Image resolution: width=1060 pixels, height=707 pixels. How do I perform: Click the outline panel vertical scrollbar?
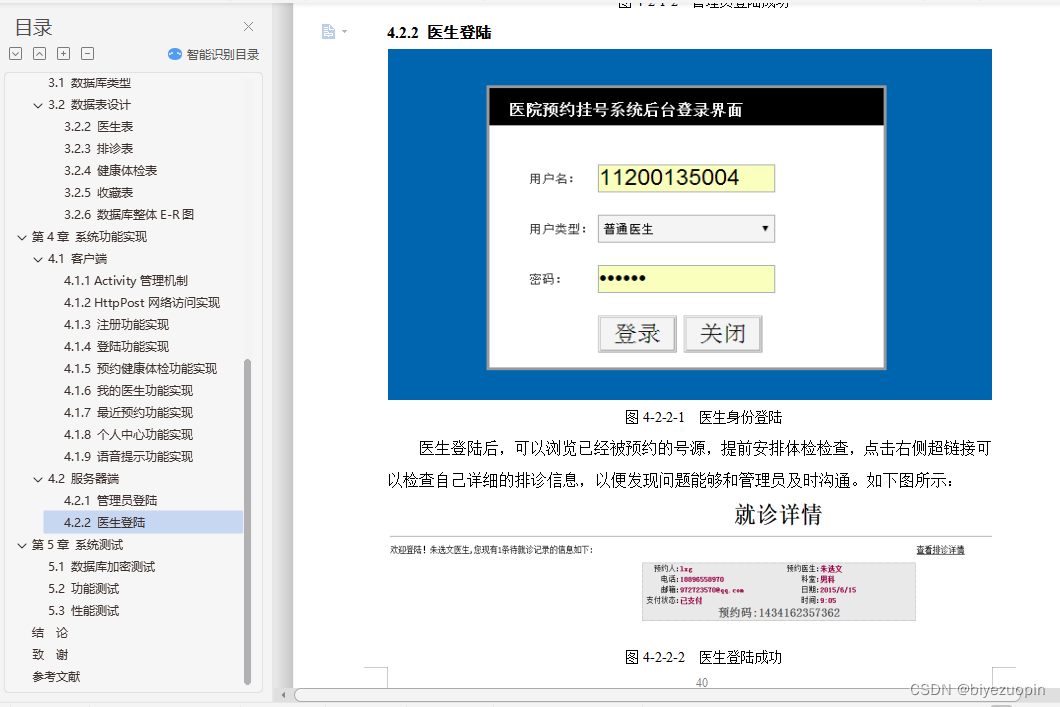coord(247,521)
